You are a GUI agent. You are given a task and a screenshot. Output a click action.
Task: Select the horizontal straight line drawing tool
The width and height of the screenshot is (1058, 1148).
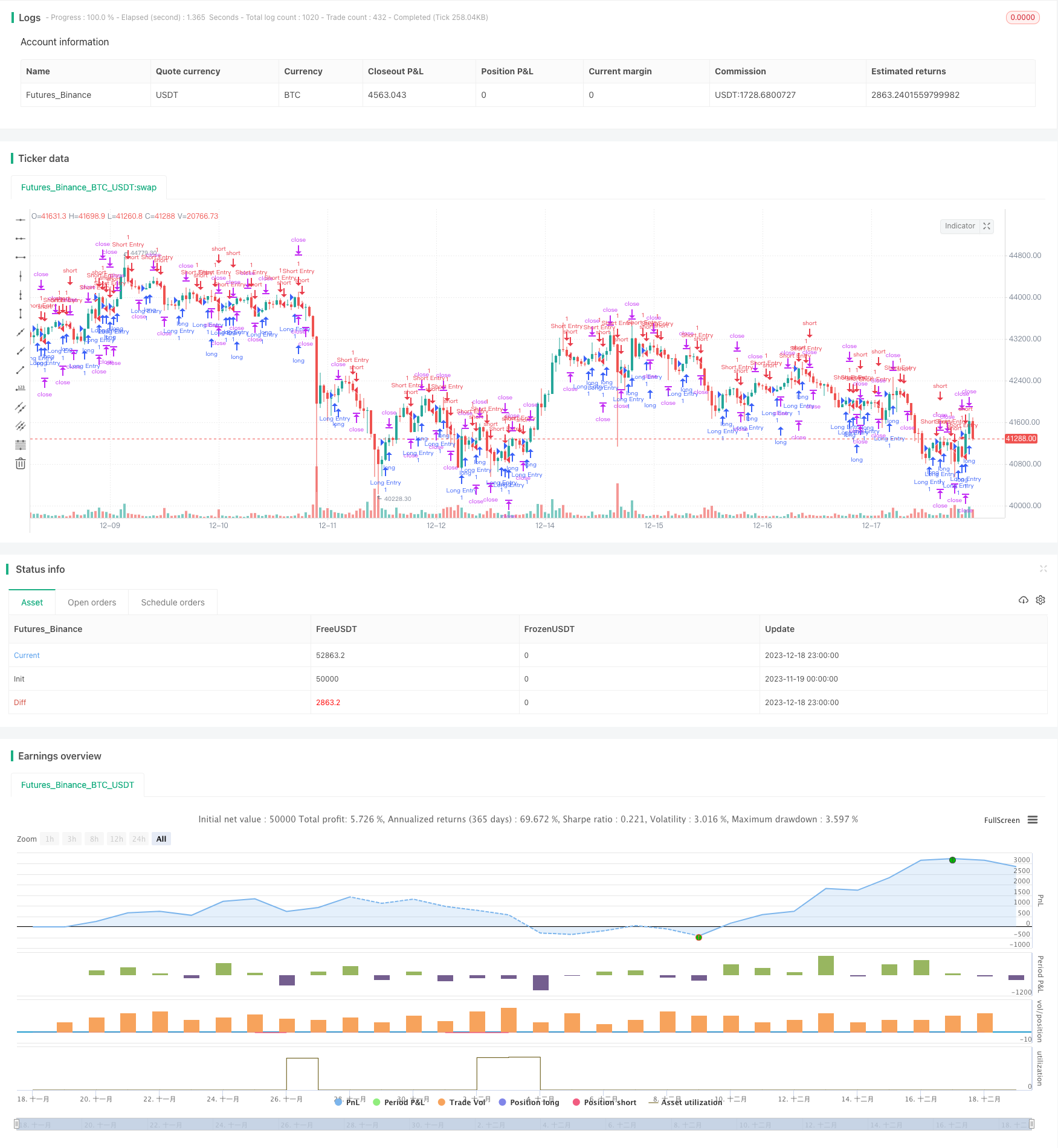21,220
